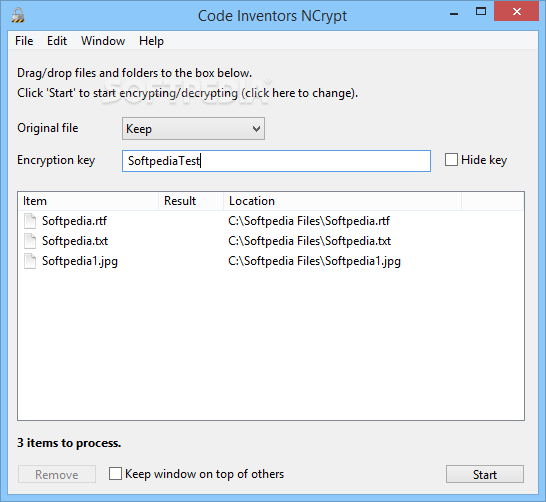The height and width of the screenshot is (502, 546).
Task: Close the Code Inventors NCrypt window
Action: tap(516, 11)
